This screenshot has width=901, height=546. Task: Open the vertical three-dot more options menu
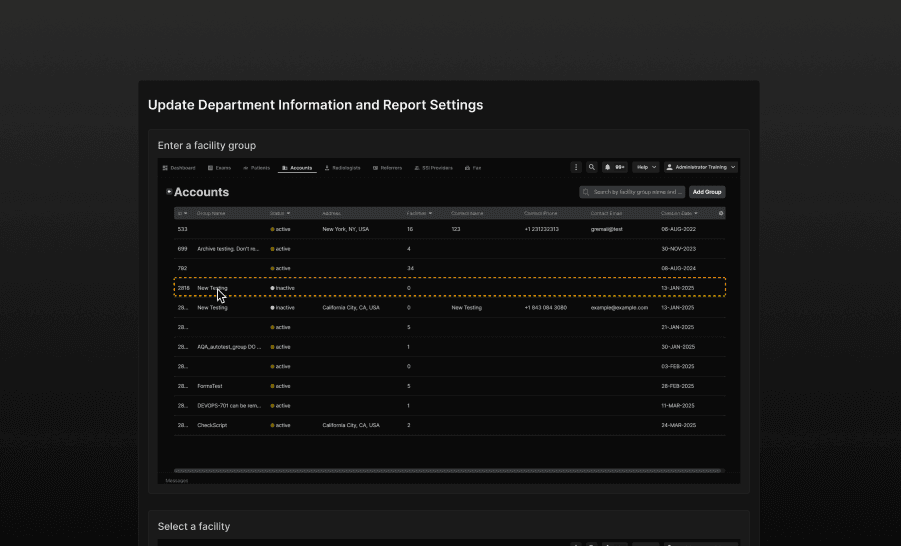point(576,167)
